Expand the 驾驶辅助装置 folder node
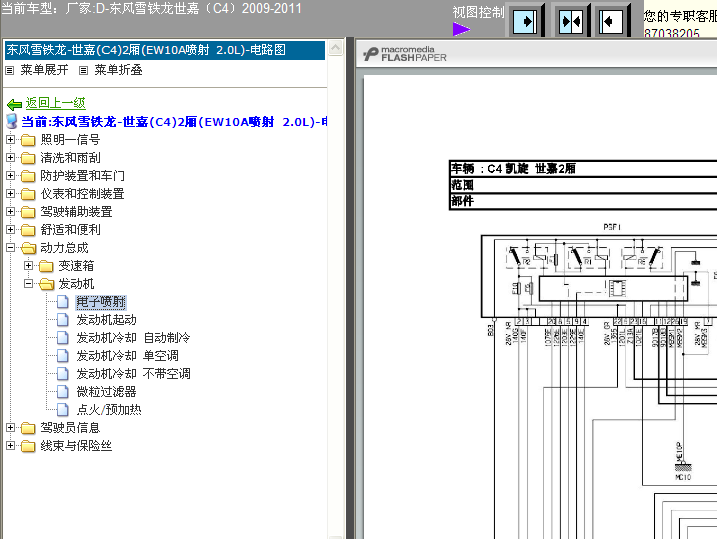Screen dimensions: 717x539 [x=11, y=212]
